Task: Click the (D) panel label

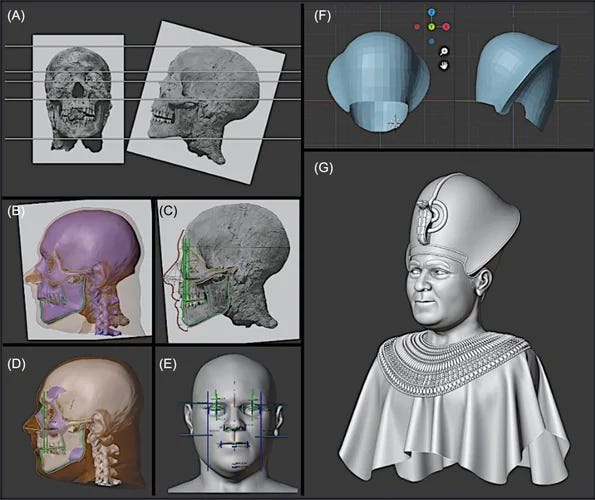Action: 16,364
